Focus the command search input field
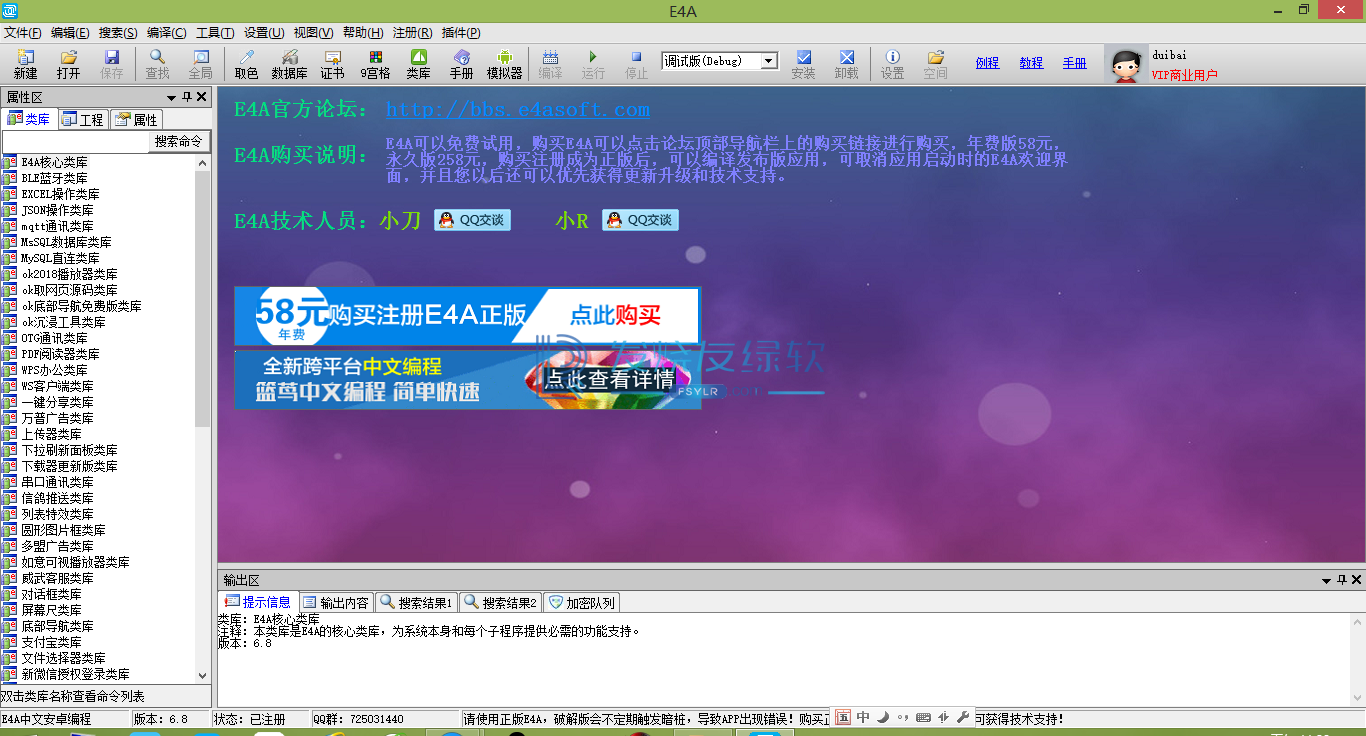The height and width of the screenshot is (736, 1366). [x=76, y=142]
